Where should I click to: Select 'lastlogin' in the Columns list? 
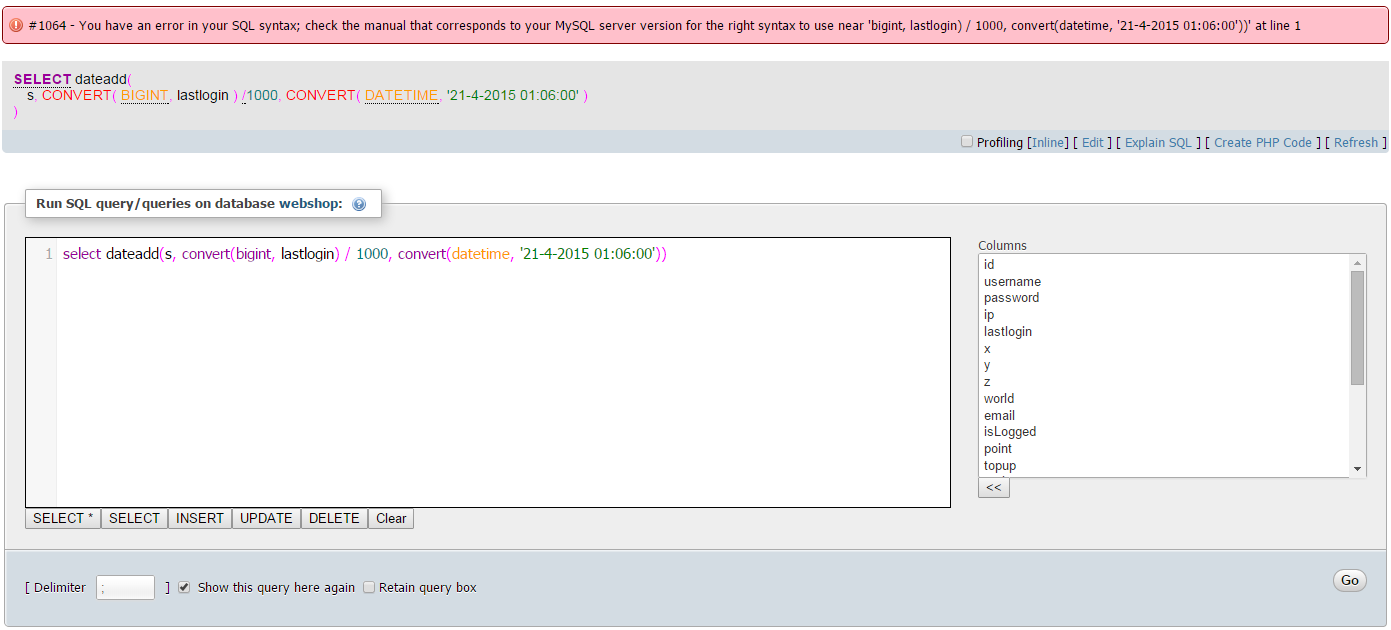pyautogui.click(x=1164, y=331)
